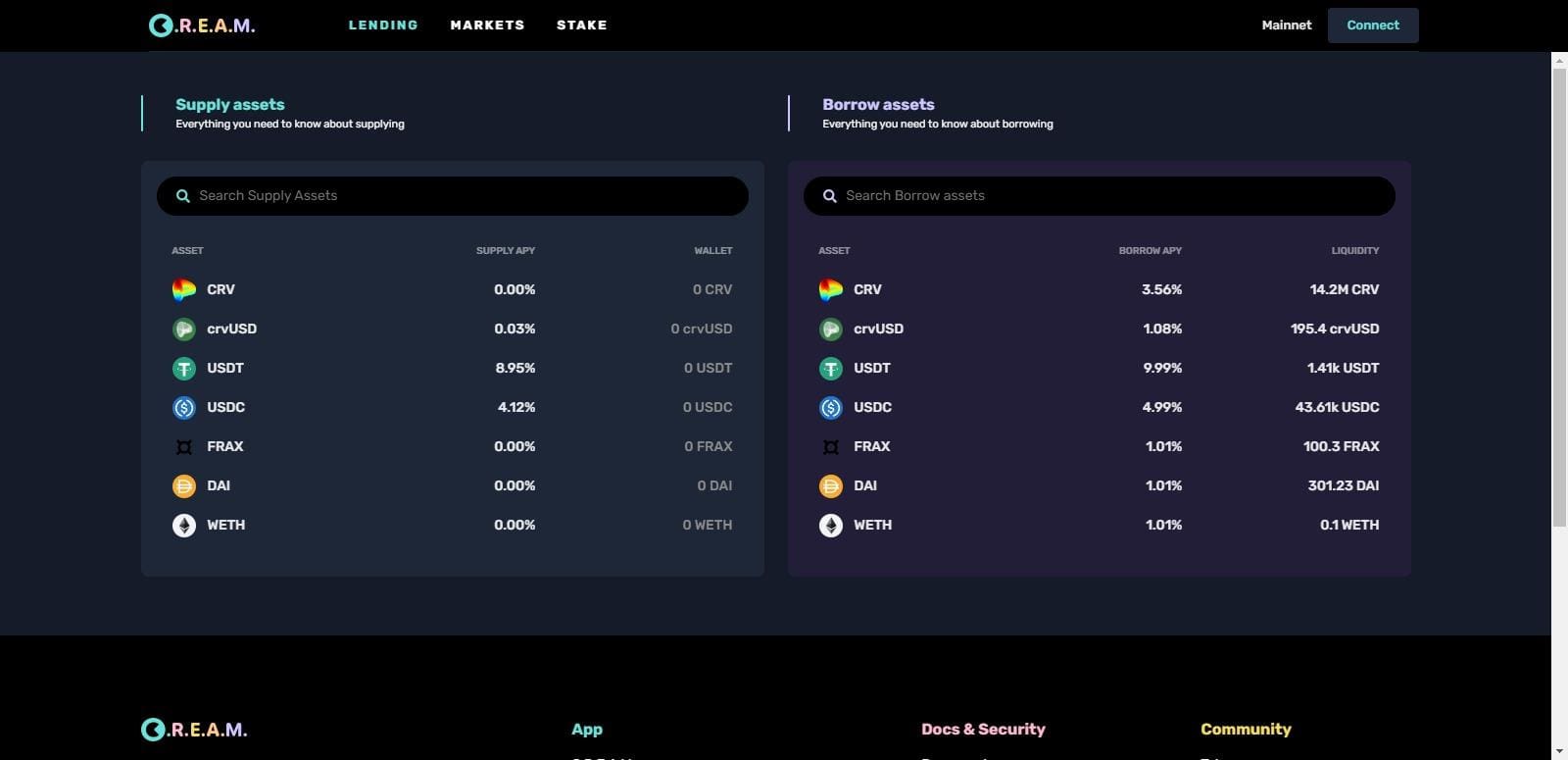Click liquidity value 43.61k USDC
This screenshot has width=1568, height=760.
pos(1338,408)
